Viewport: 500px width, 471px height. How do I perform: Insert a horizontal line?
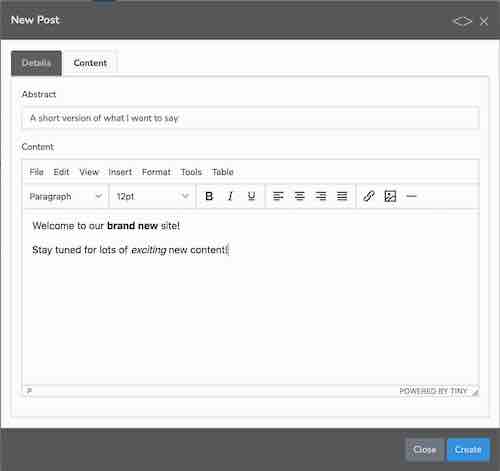click(x=411, y=196)
